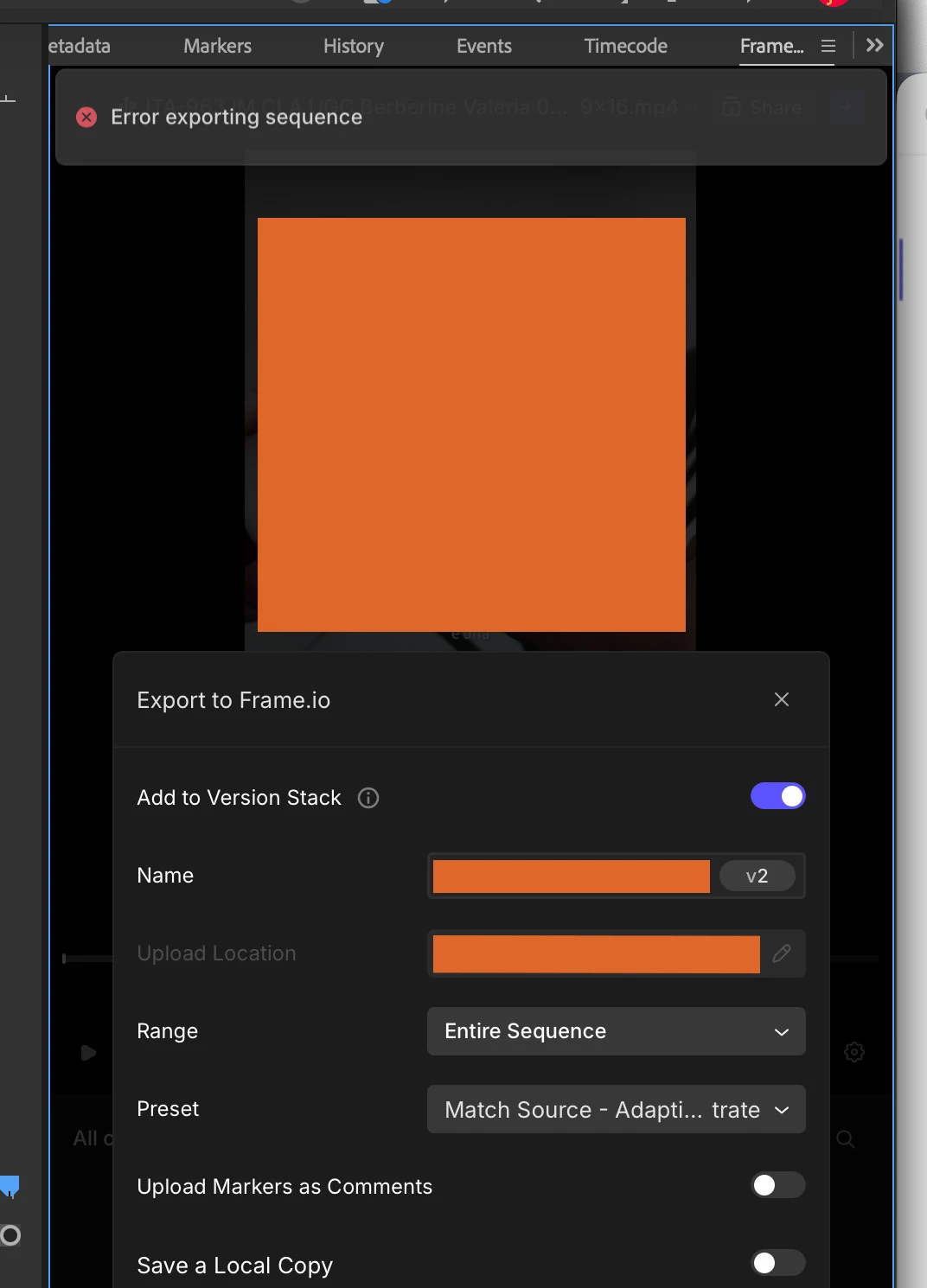Switch to the History tab
Viewport: 927px width, 1288px height.
(354, 46)
